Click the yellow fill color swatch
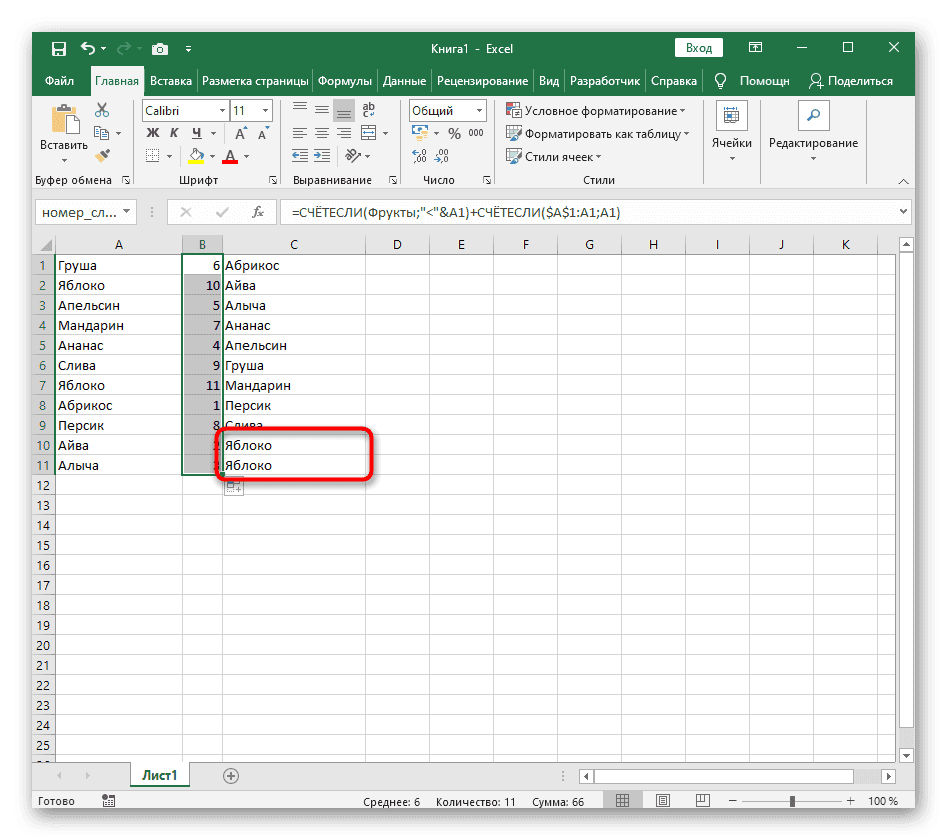Screen dimensions: 947x840 click(x=197, y=156)
